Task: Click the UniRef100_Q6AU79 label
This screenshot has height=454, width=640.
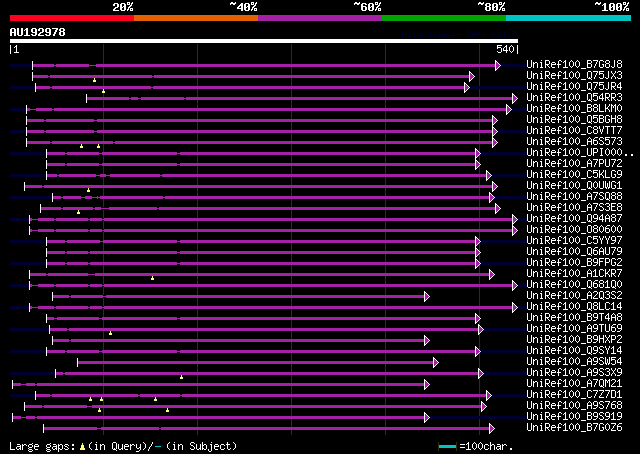Action: (574, 251)
